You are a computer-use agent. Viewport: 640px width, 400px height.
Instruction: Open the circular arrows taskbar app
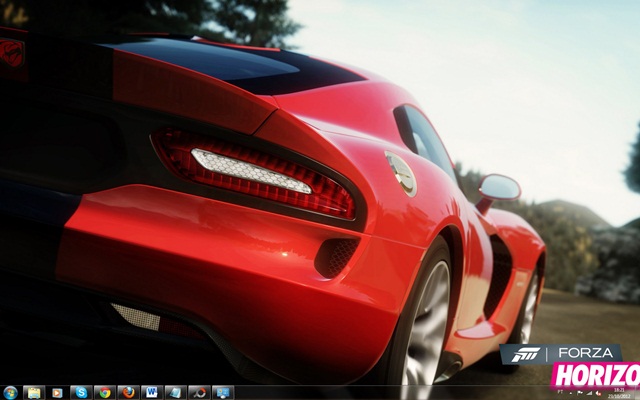pos(199,393)
